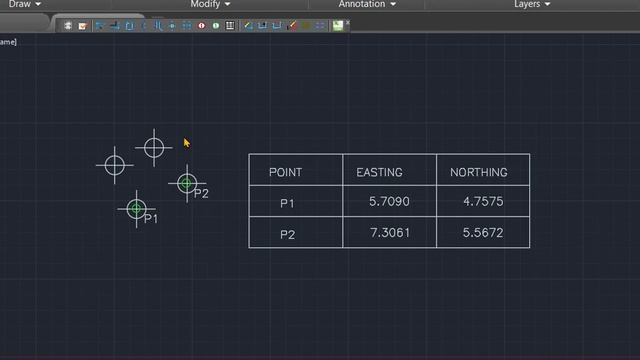Screen dimensions: 640x360
Task: Select the leftmost unlabeled crosshair circle marker
Action: 115,165
